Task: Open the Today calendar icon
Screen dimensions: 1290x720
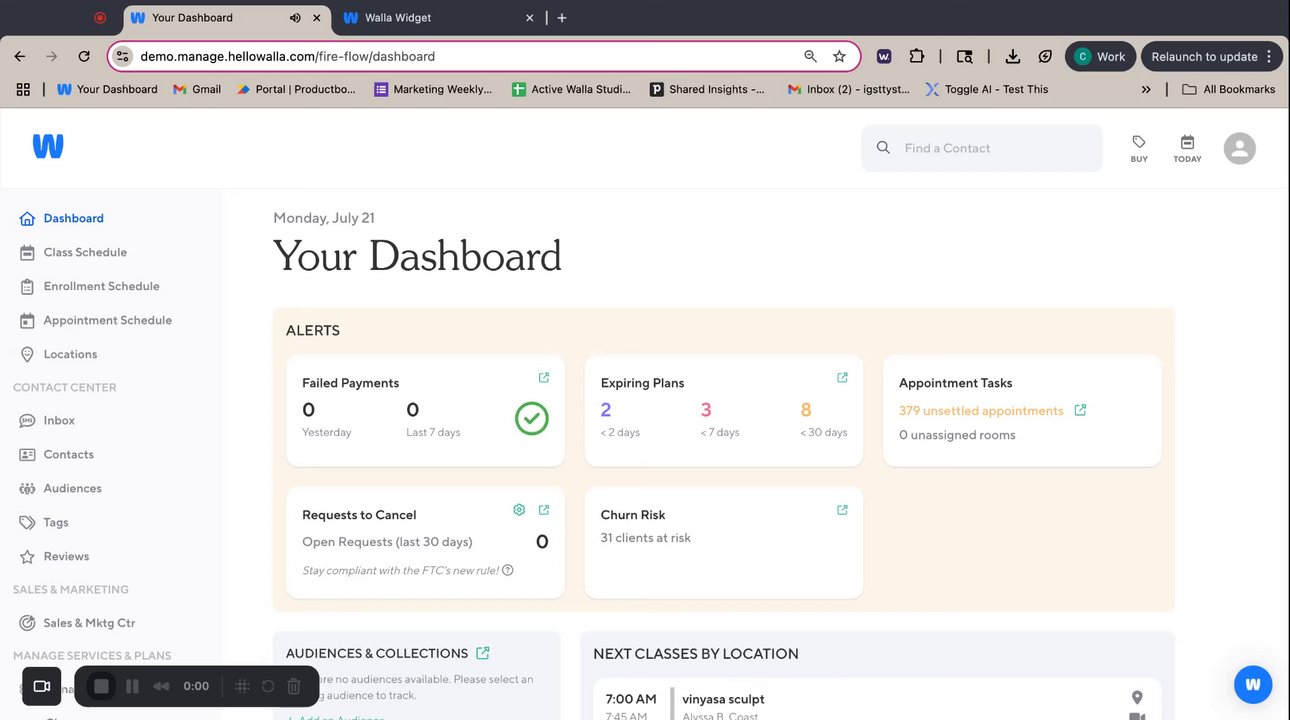Action: pos(1187,148)
